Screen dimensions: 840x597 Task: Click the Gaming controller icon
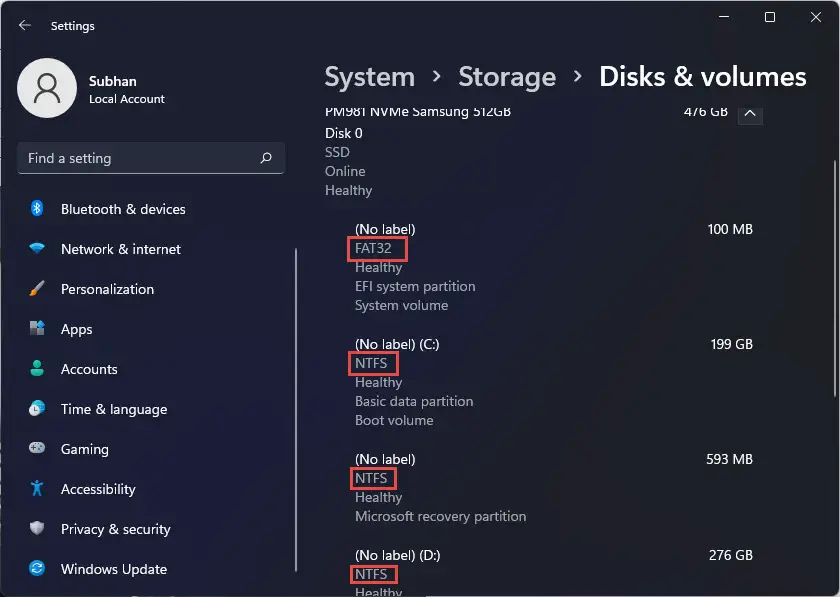coord(37,447)
